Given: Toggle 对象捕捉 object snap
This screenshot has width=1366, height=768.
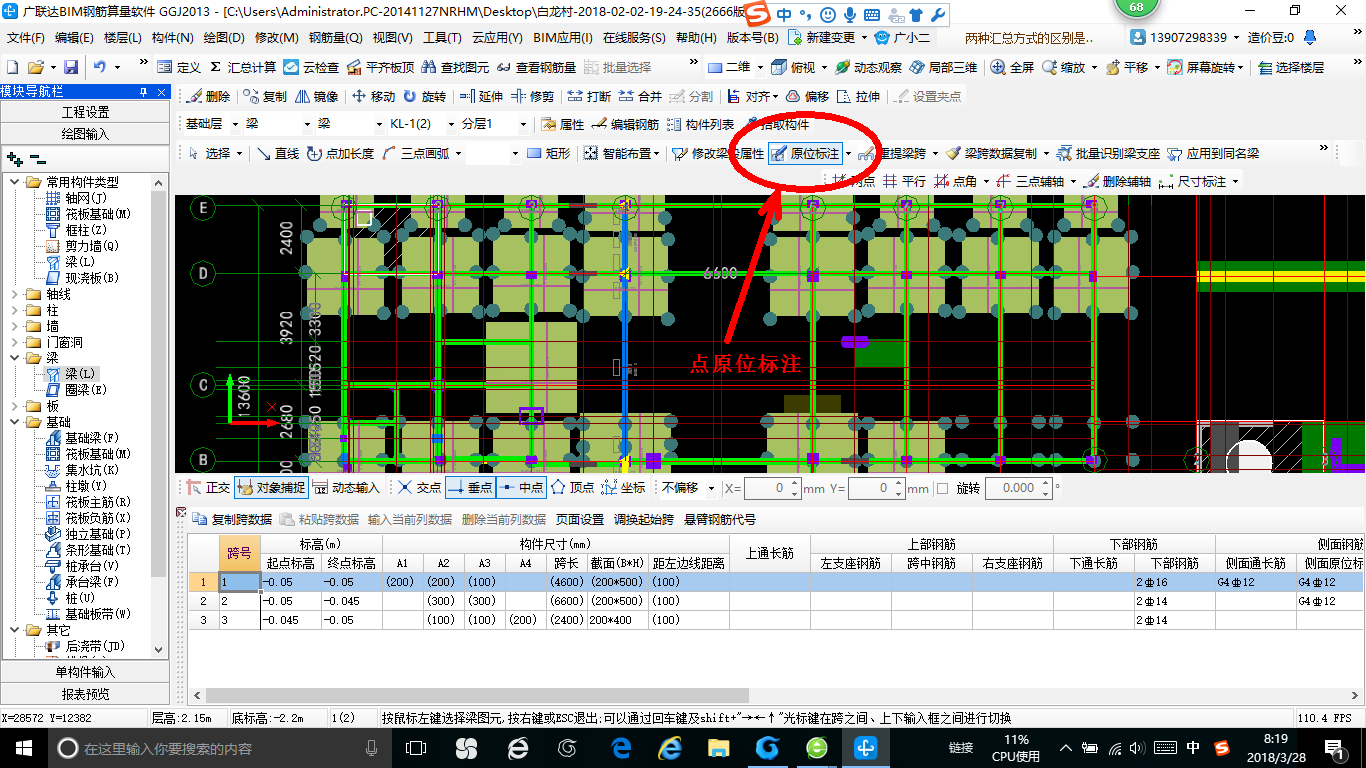Looking at the screenshot, I should (270, 487).
